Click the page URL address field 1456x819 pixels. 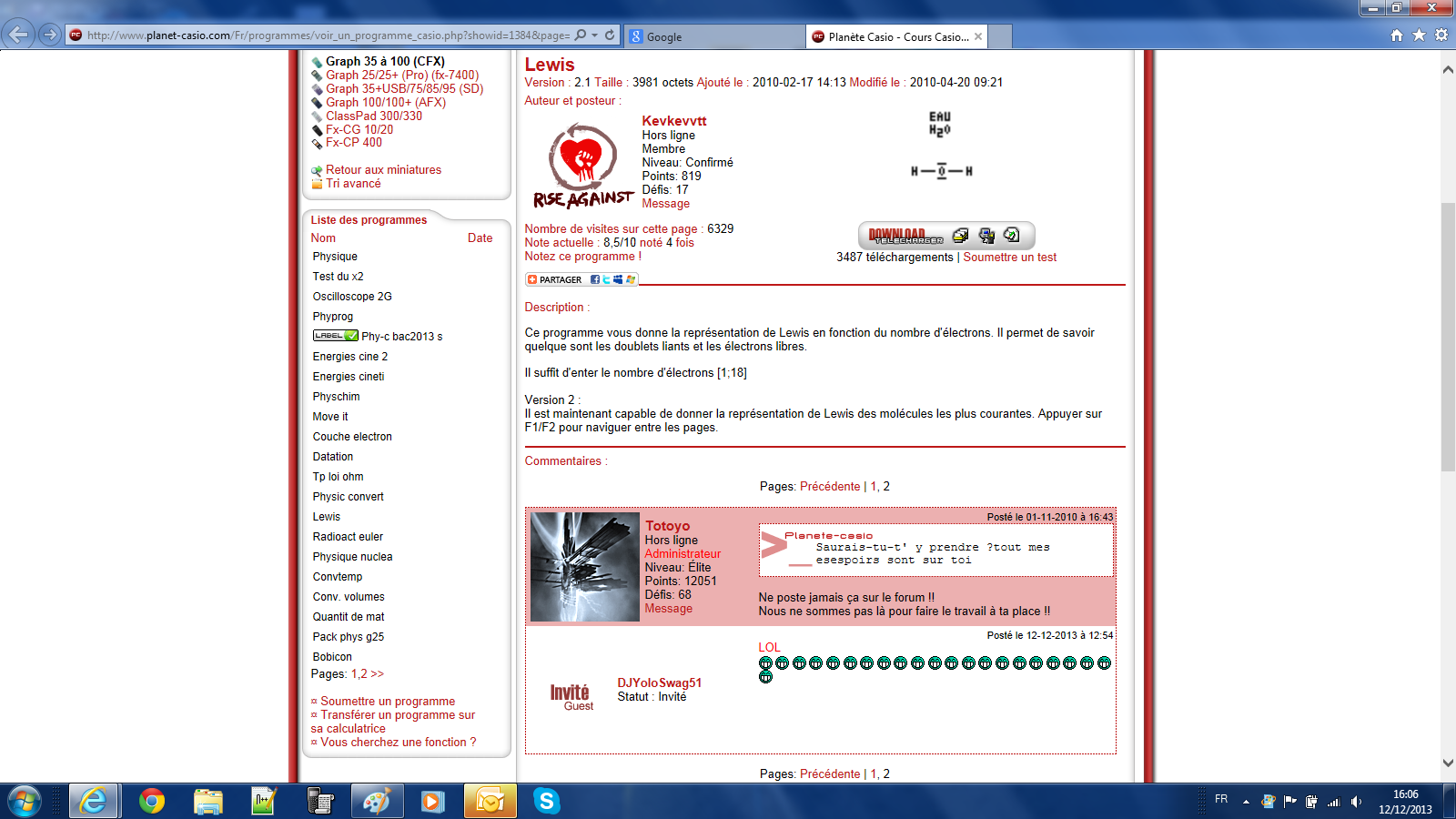[x=328, y=35]
